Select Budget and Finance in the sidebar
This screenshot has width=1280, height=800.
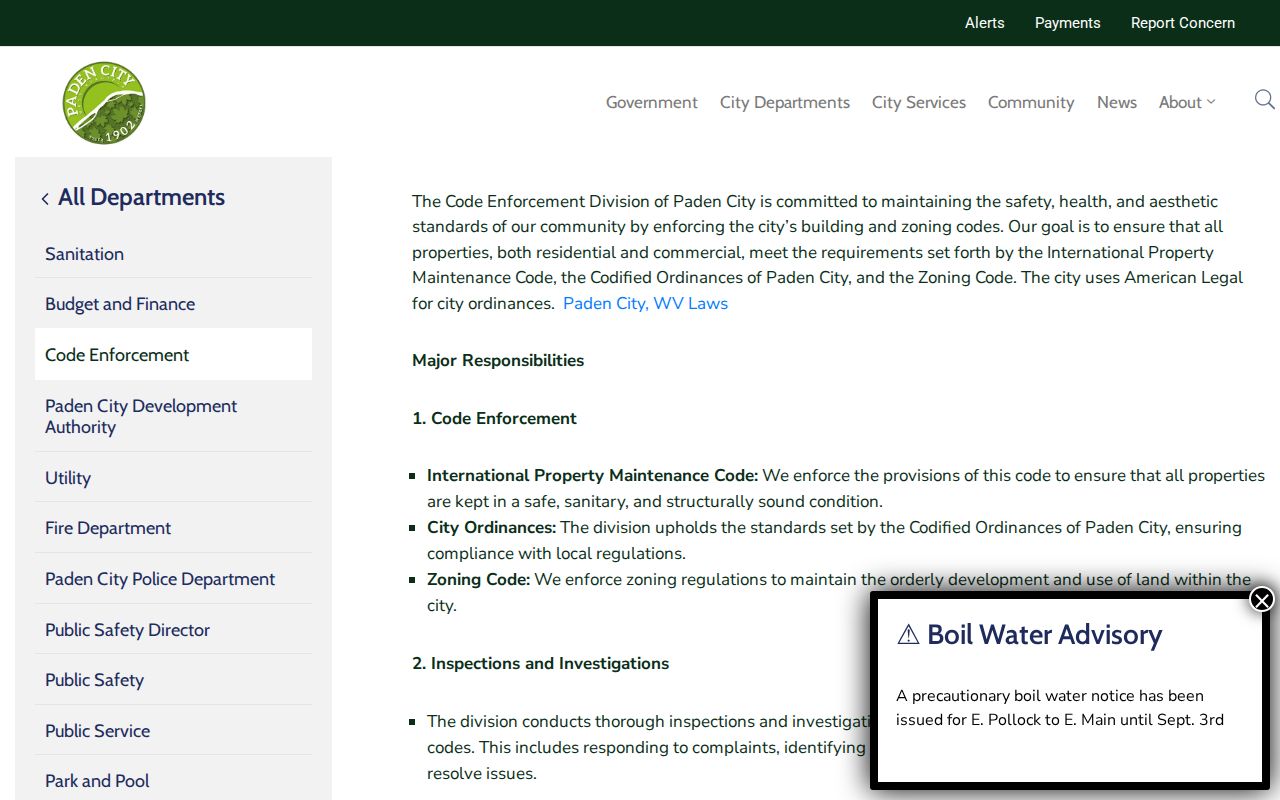173,303
